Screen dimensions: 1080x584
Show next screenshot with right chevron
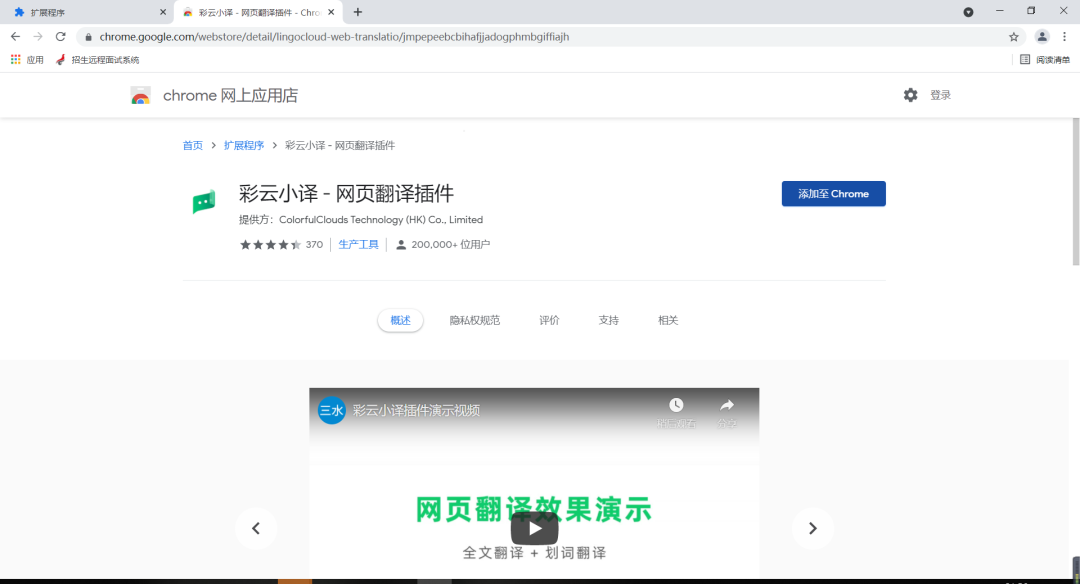coord(813,528)
